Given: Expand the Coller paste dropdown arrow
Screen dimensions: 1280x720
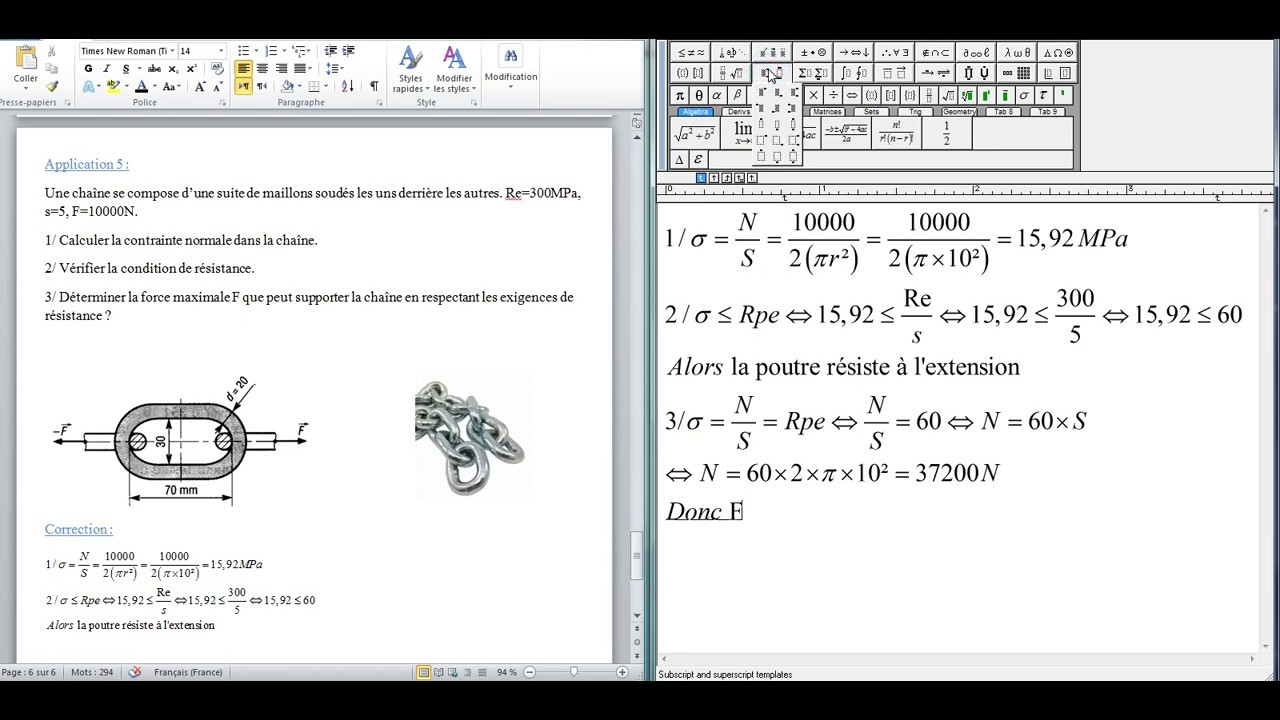Looking at the screenshot, I should [26, 88].
